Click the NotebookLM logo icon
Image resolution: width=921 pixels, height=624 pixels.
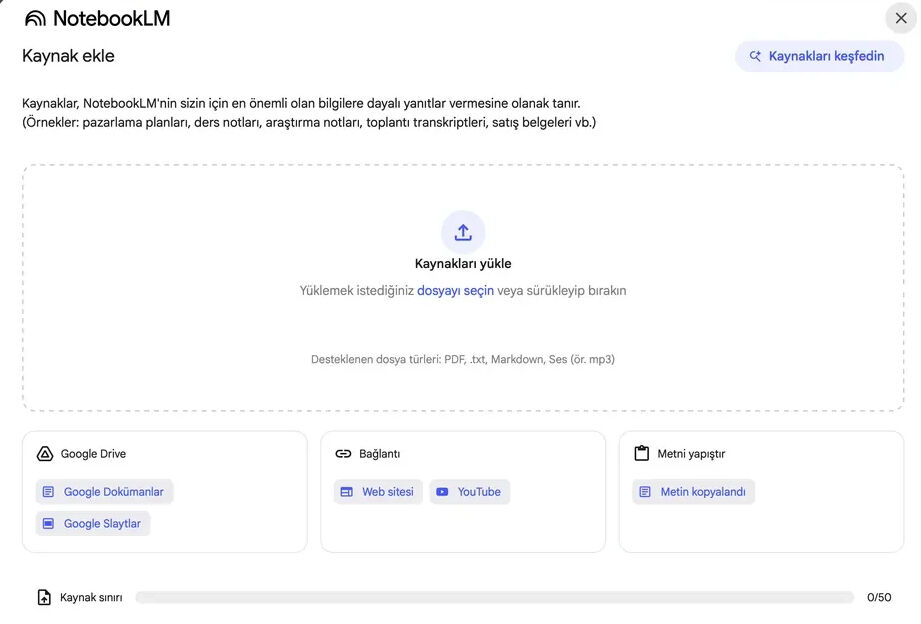(36, 17)
